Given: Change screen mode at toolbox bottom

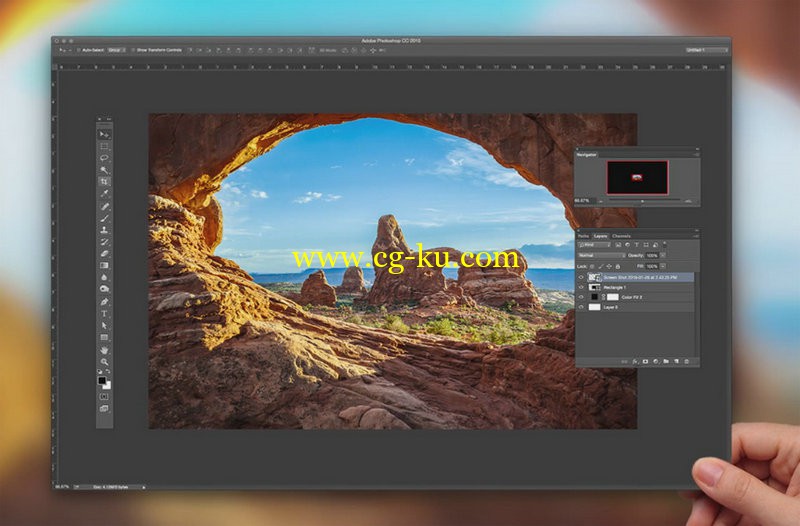Looking at the screenshot, I should pyautogui.click(x=104, y=408).
